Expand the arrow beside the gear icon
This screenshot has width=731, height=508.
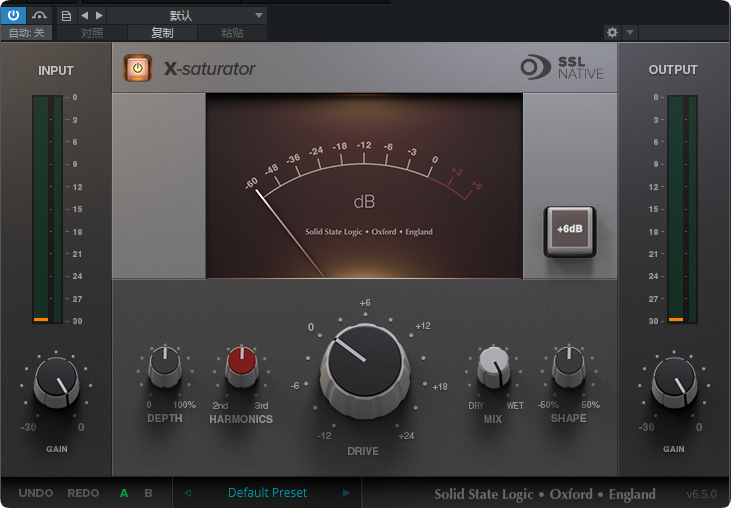[630, 32]
